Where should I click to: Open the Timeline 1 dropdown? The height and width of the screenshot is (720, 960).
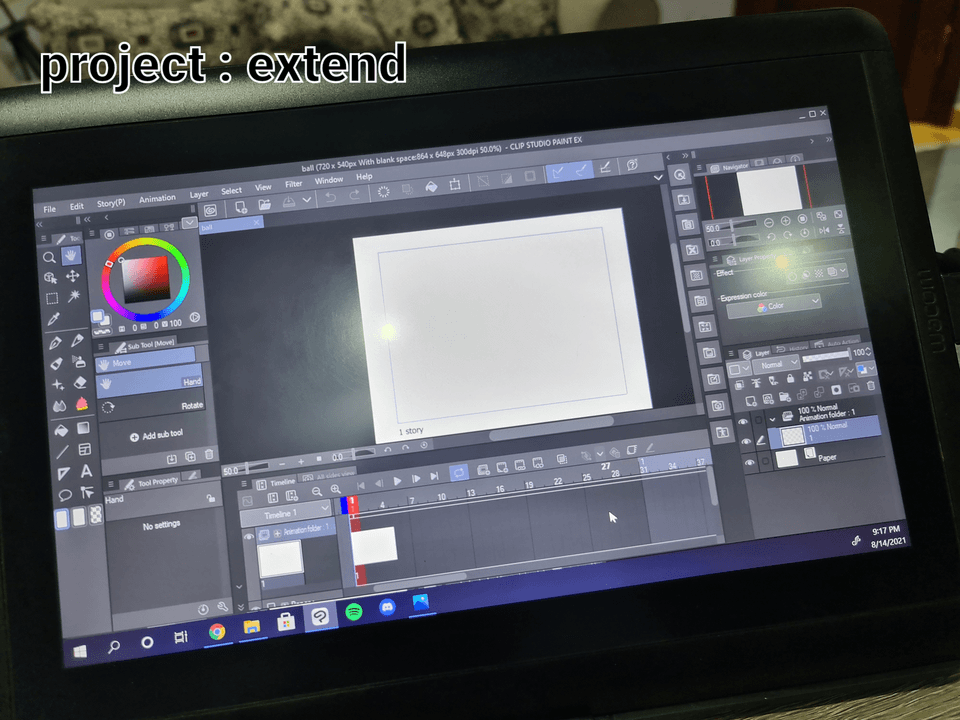pos(287,513)
